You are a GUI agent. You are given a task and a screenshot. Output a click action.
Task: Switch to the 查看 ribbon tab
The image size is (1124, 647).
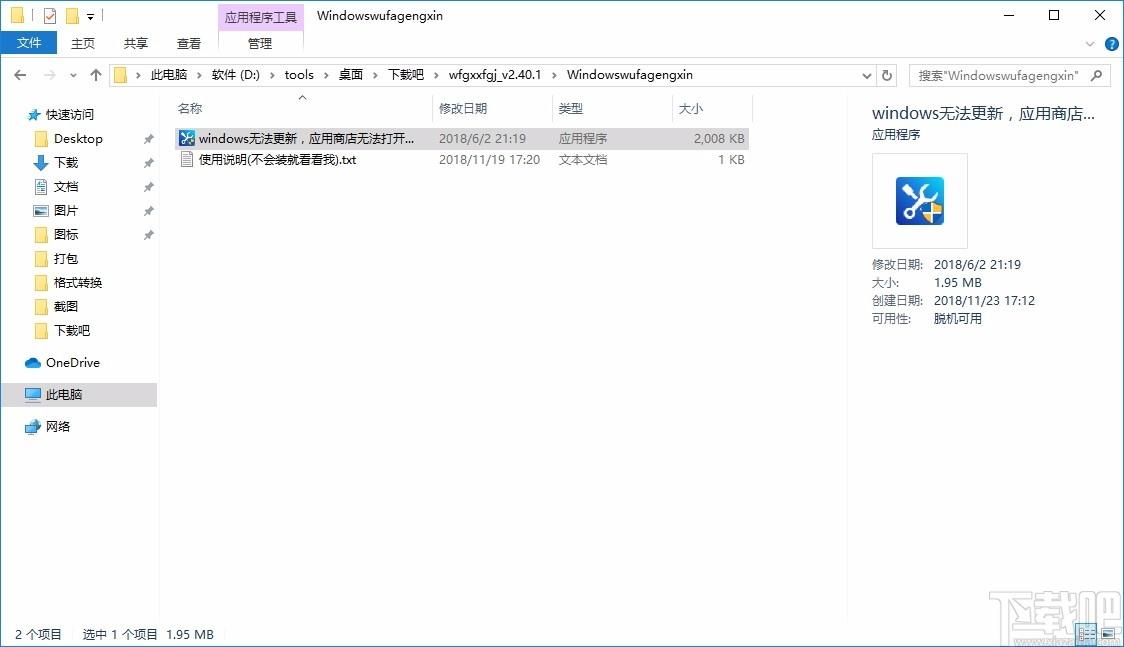pyautogui.click(x=189, y=44)
